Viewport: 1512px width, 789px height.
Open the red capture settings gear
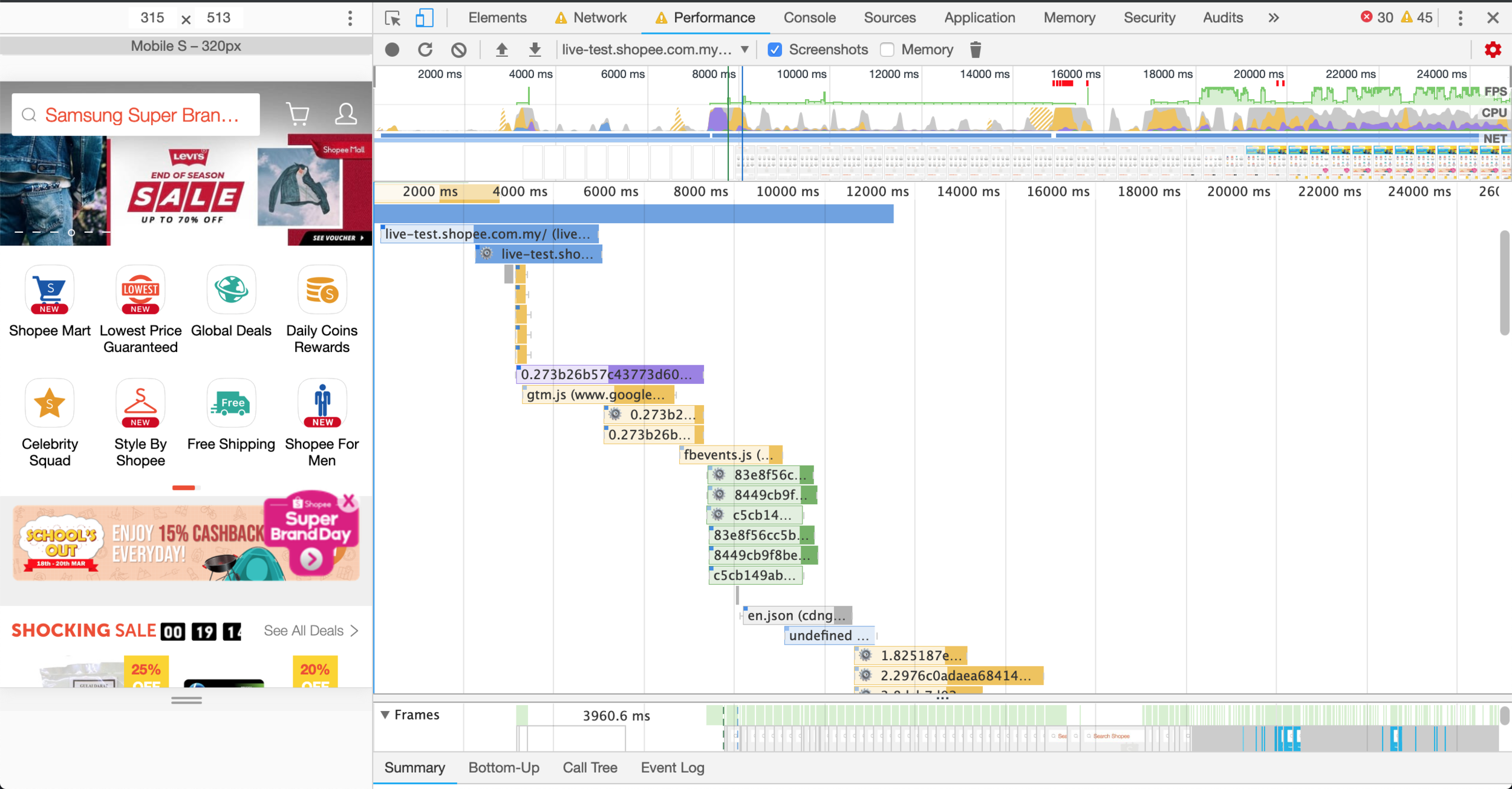click(x=1493, y=50)
